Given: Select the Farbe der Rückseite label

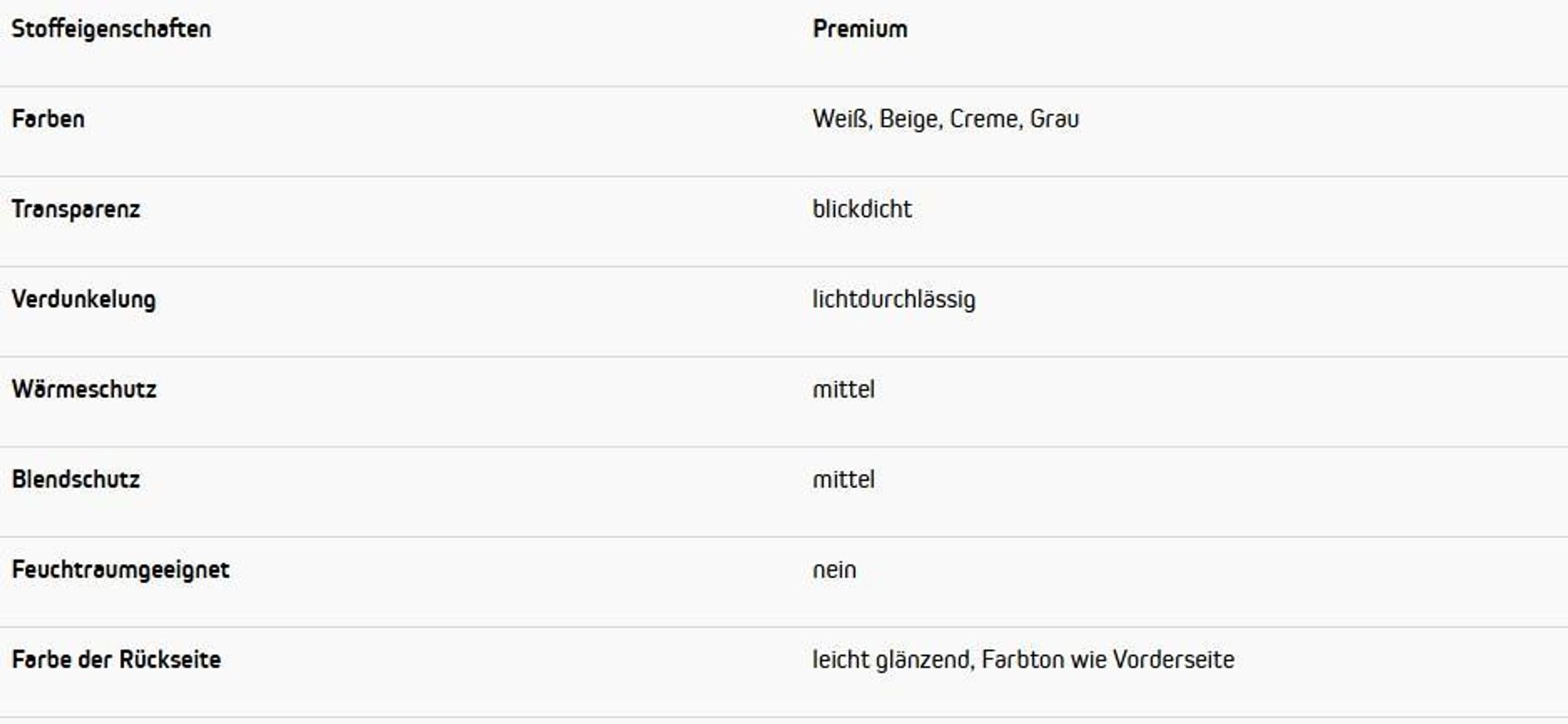Looking at the screenshot, I should point(116,660).
